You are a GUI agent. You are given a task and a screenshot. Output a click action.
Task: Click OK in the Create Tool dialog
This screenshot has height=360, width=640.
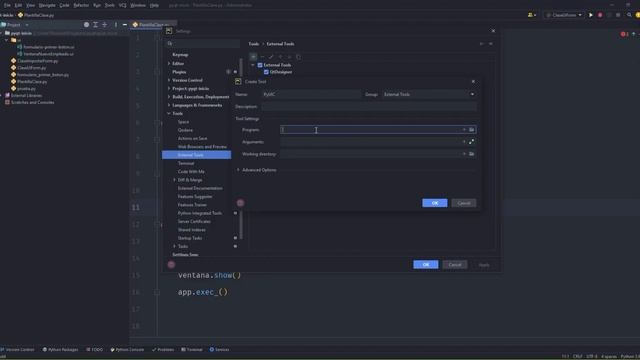435,203
